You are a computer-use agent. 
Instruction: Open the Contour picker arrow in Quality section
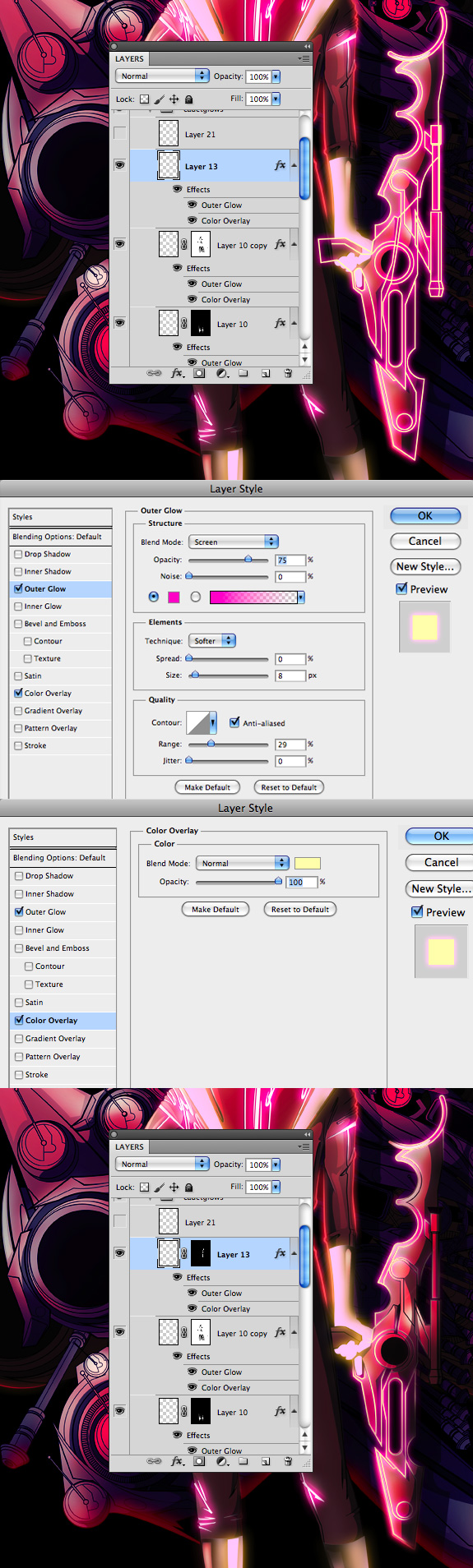[x=213, y=722]
